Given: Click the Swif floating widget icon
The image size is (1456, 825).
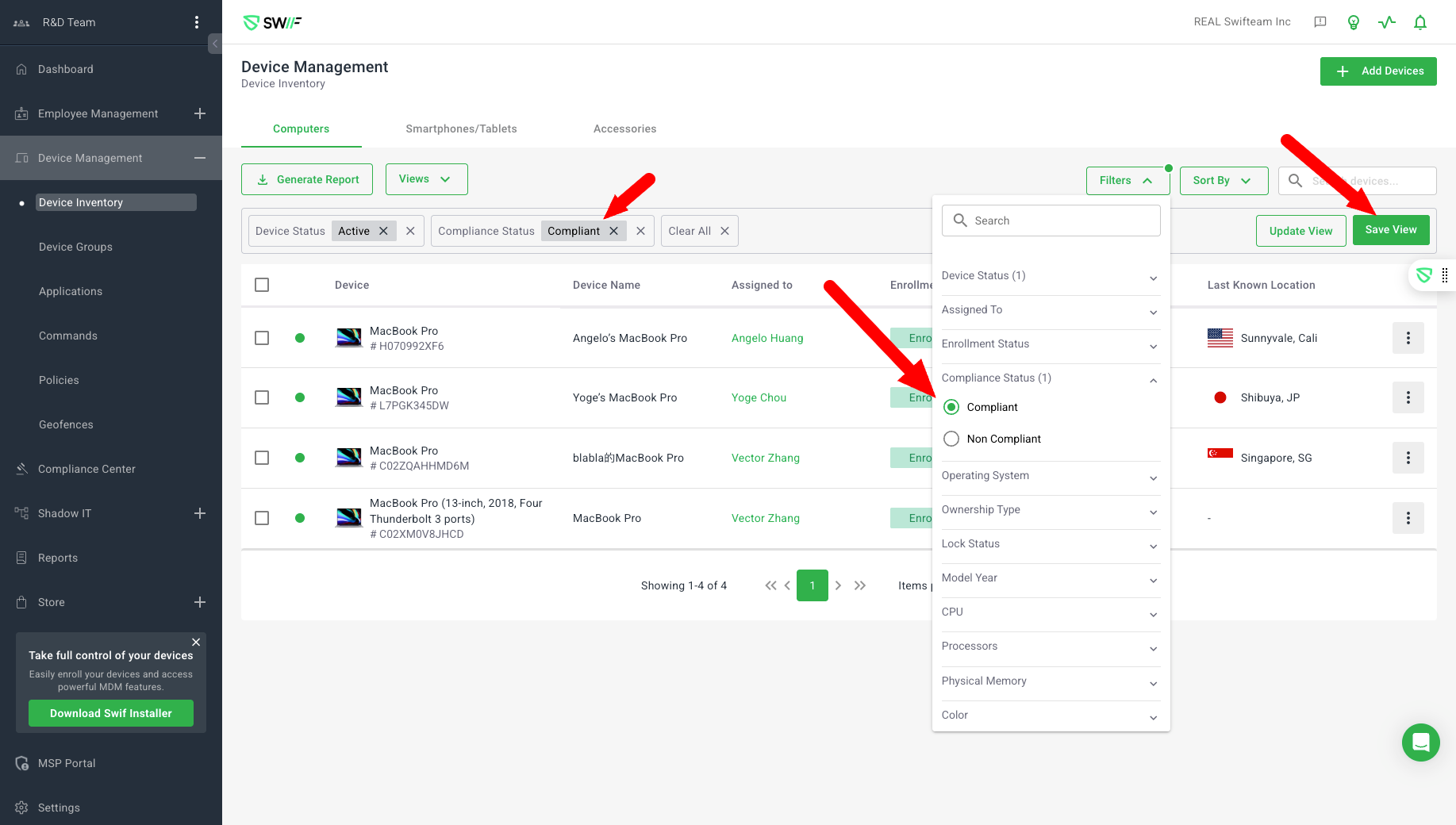Looking at the screenshot, I should click(x=1424, y=275).
